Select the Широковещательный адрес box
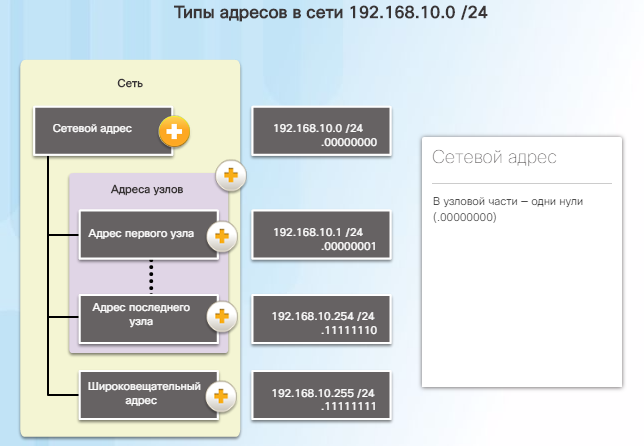This screenshot has width=644, height=446. point(148,395)
